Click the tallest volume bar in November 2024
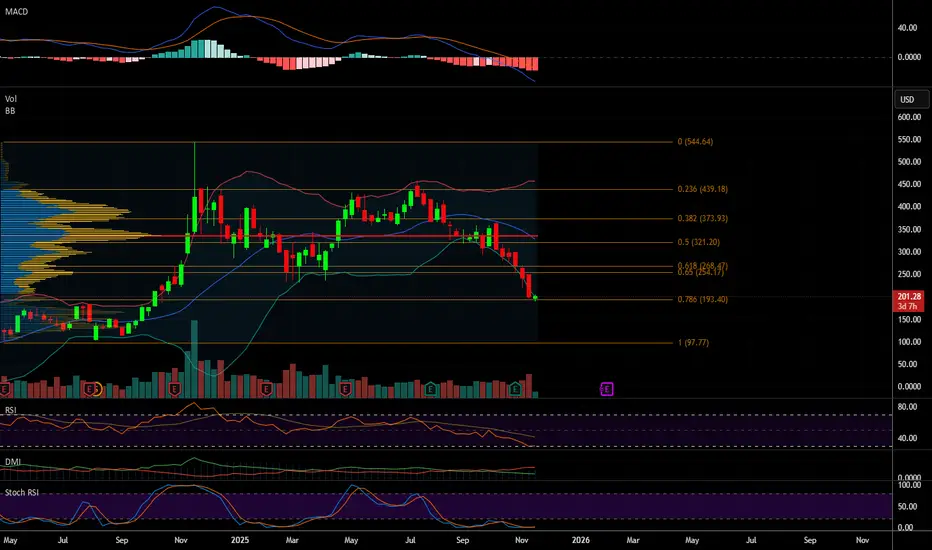Viewport: 932px width, 550px height. click(x=194, y=359)
